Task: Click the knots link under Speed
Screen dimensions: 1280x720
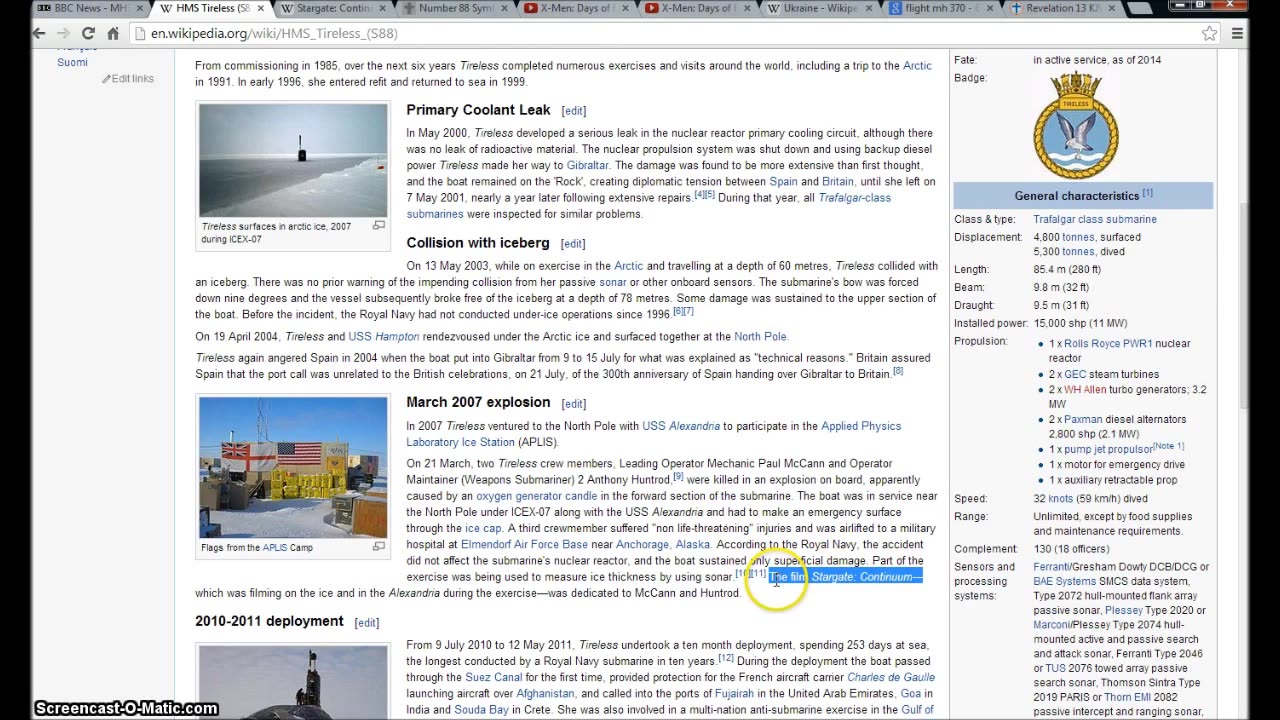Action: (1060, 498)
